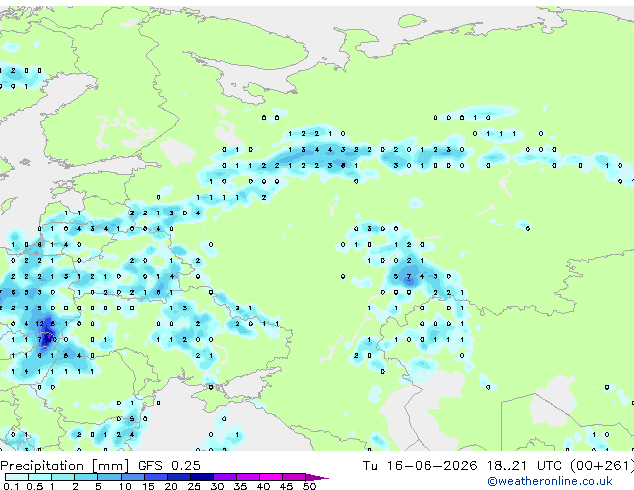Click the 30–35 mm purple legend color
The height and width of the screenshot is (490, 634).
(225, 477)
